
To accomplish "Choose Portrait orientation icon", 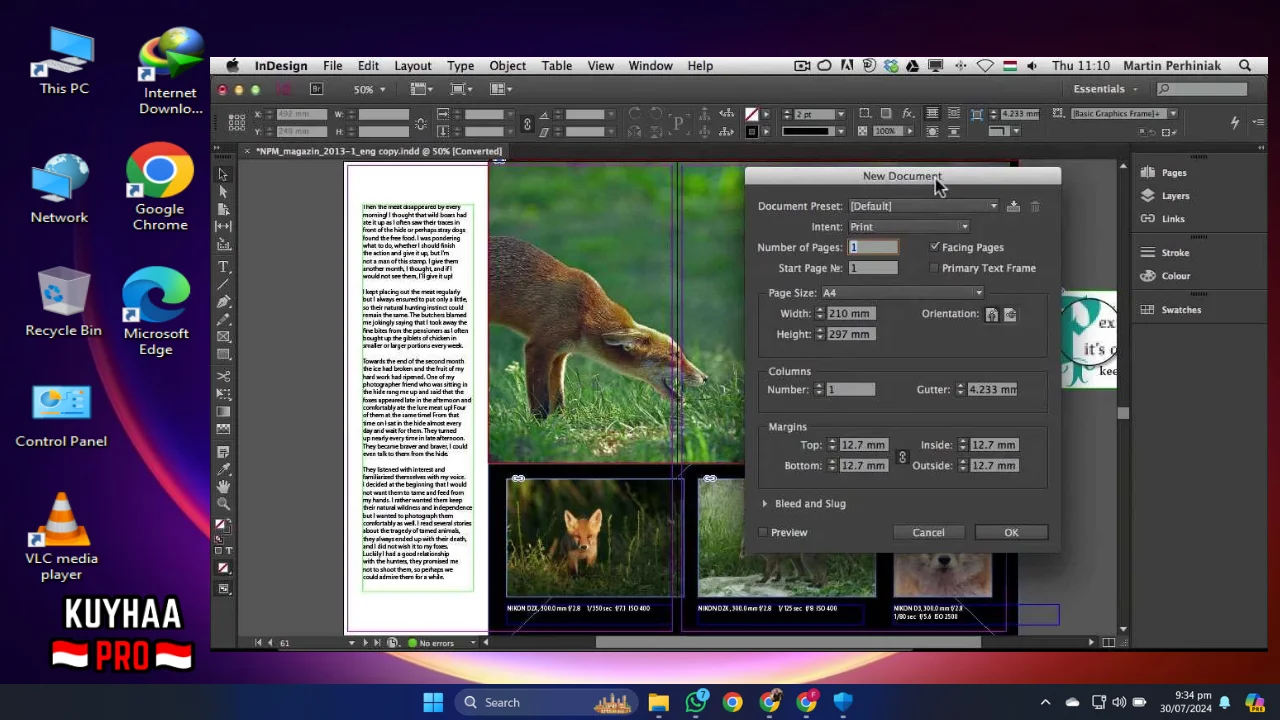I will pos(991,314).
